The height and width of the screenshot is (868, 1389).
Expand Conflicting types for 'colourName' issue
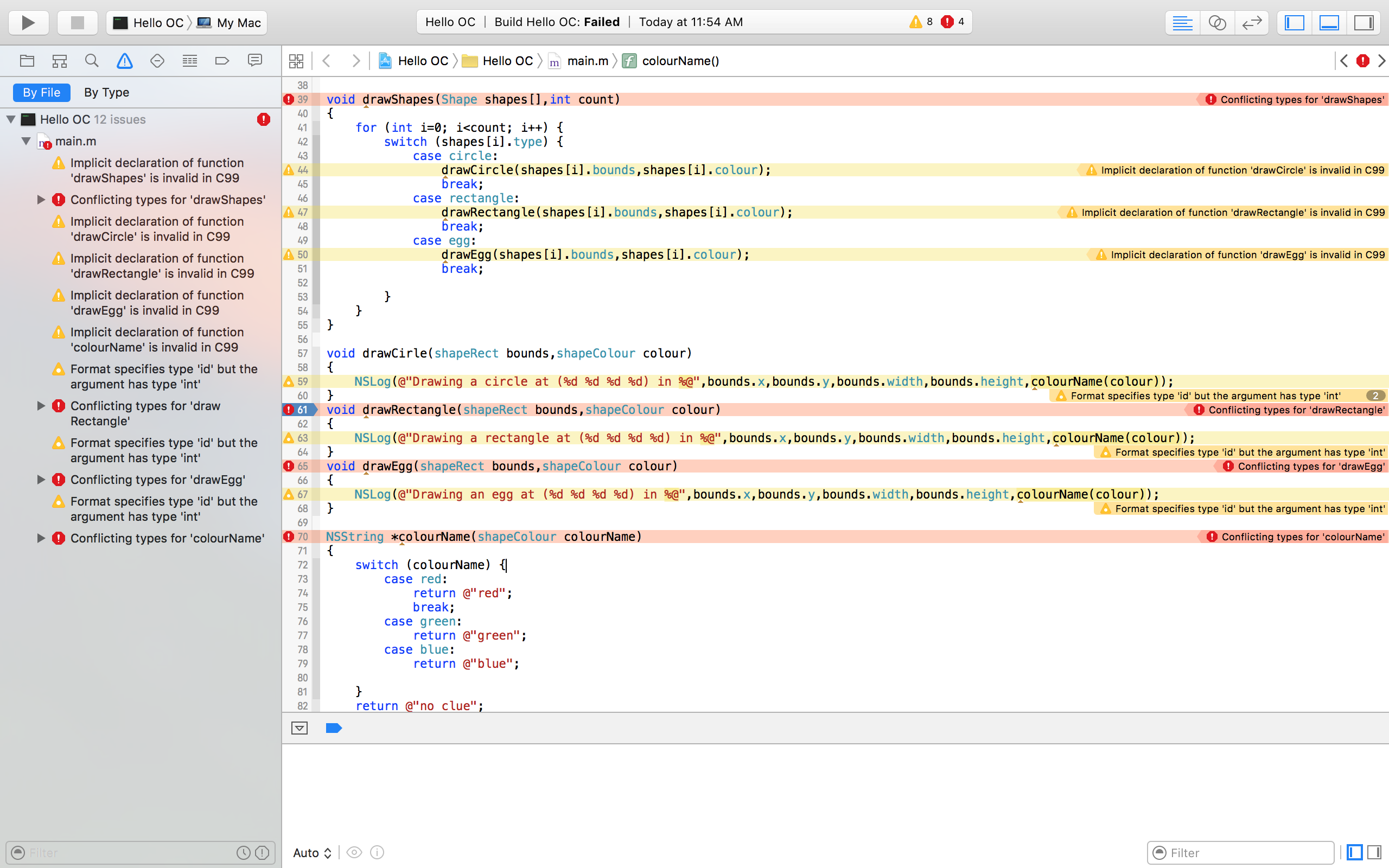point(41,538)
